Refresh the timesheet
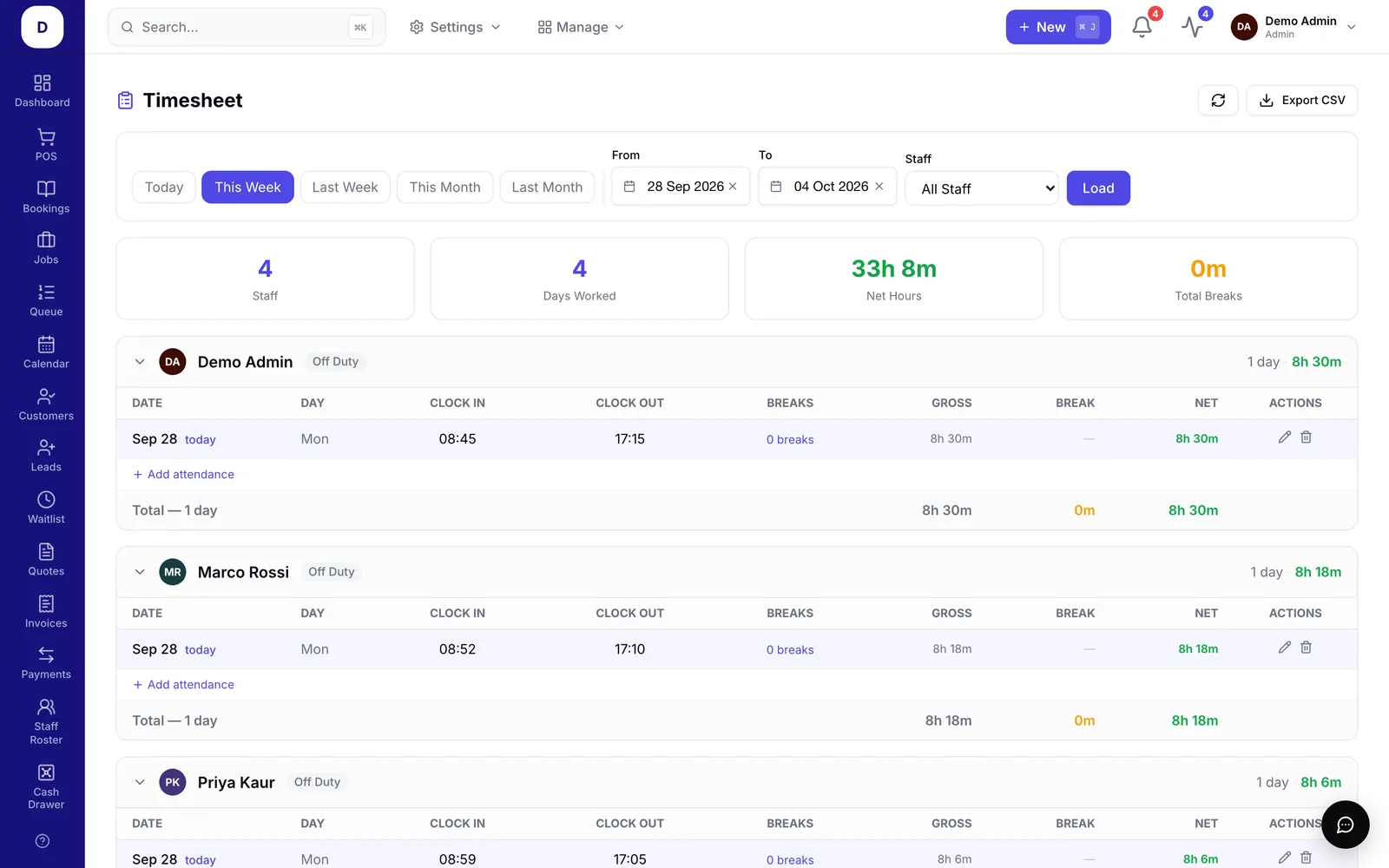Screen dimensions: 1389x868 (x=1218, y=100)
